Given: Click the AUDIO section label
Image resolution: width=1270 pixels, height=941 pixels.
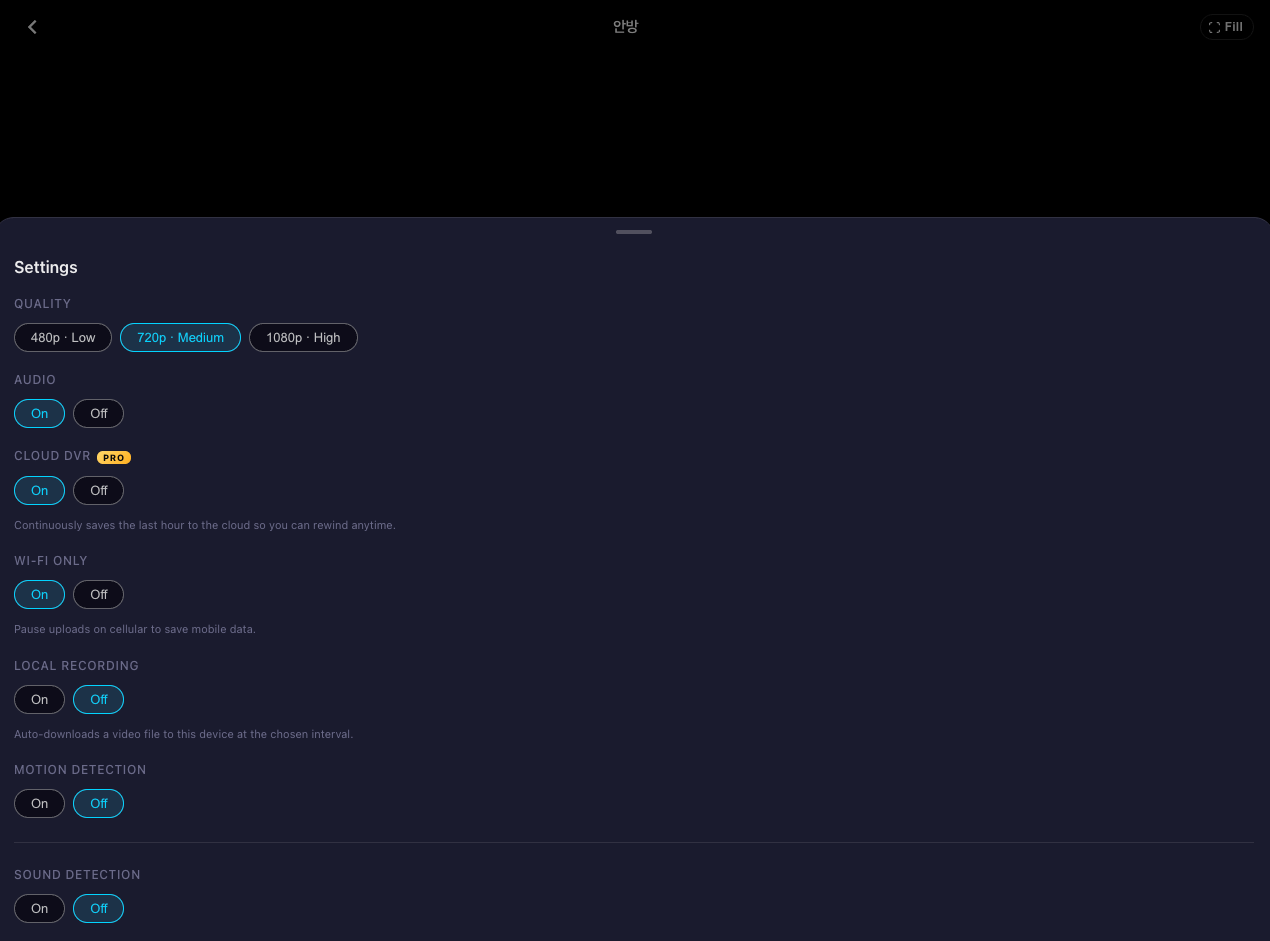Looking at the screenshot, I should [35, 380].
